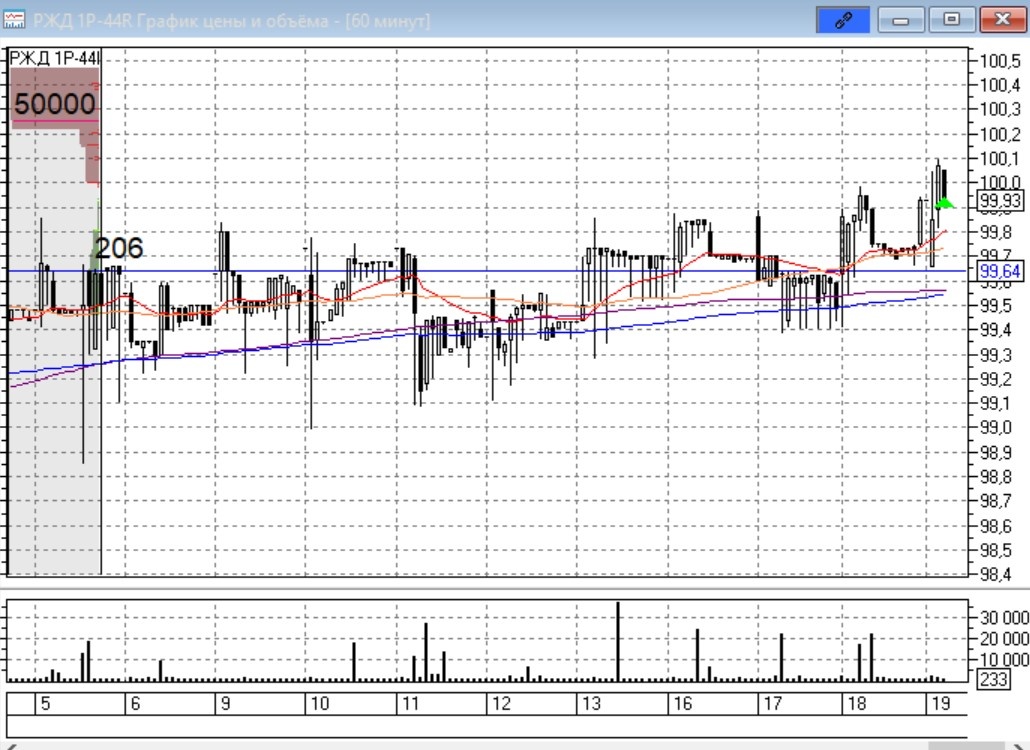Click the 100,5 price scale label
The width and height of the screenshot is (1030, 750).
click(1000, 61)
